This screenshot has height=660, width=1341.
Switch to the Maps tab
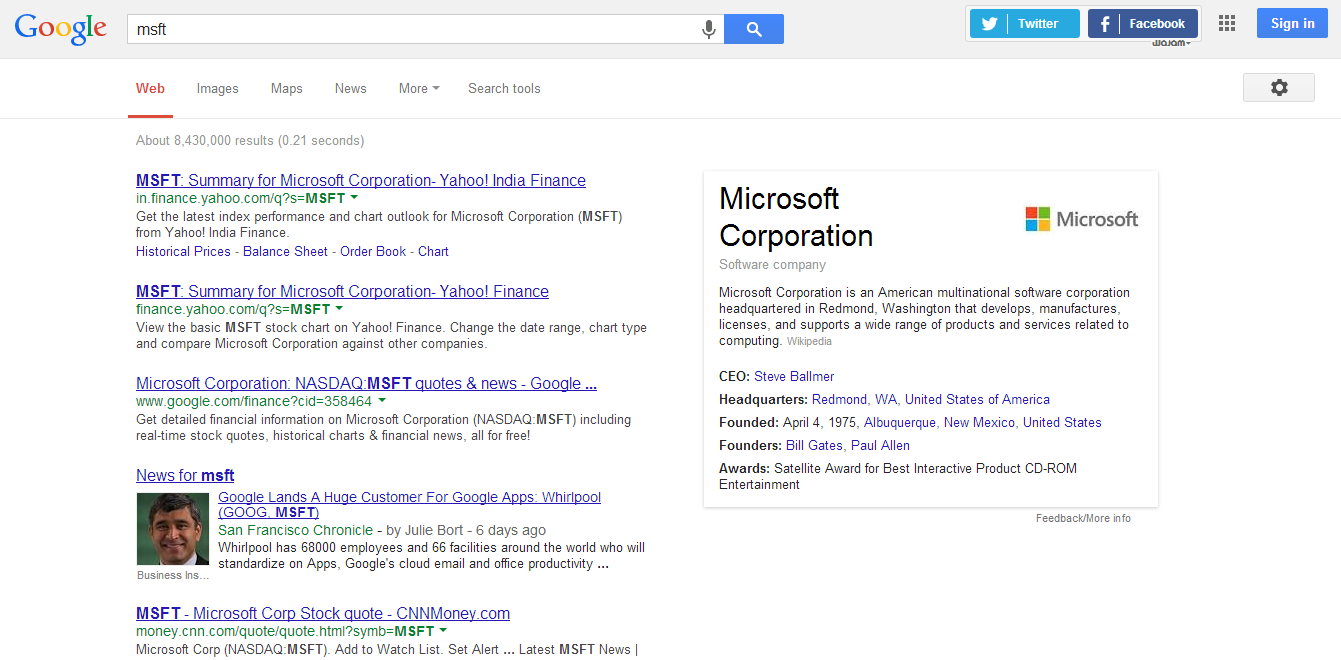286,88
